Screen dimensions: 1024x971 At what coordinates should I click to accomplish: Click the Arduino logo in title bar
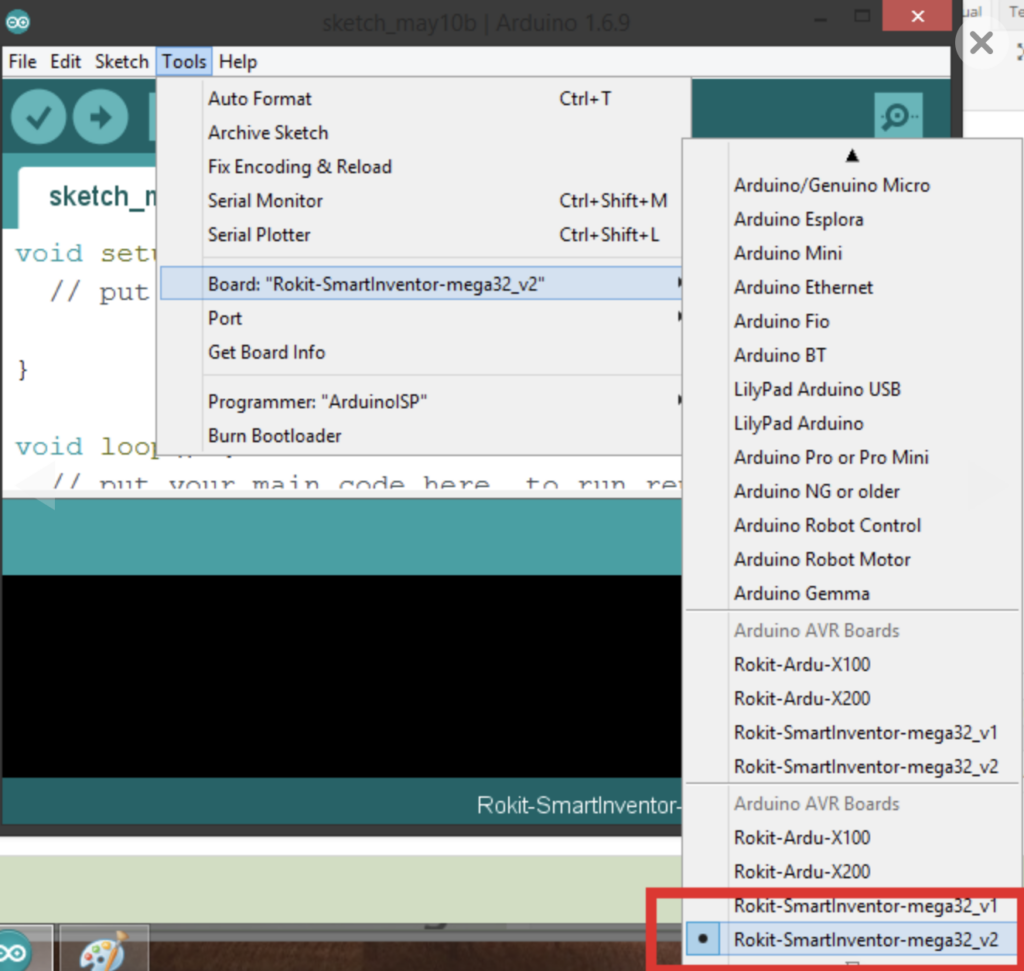[18, 22]
